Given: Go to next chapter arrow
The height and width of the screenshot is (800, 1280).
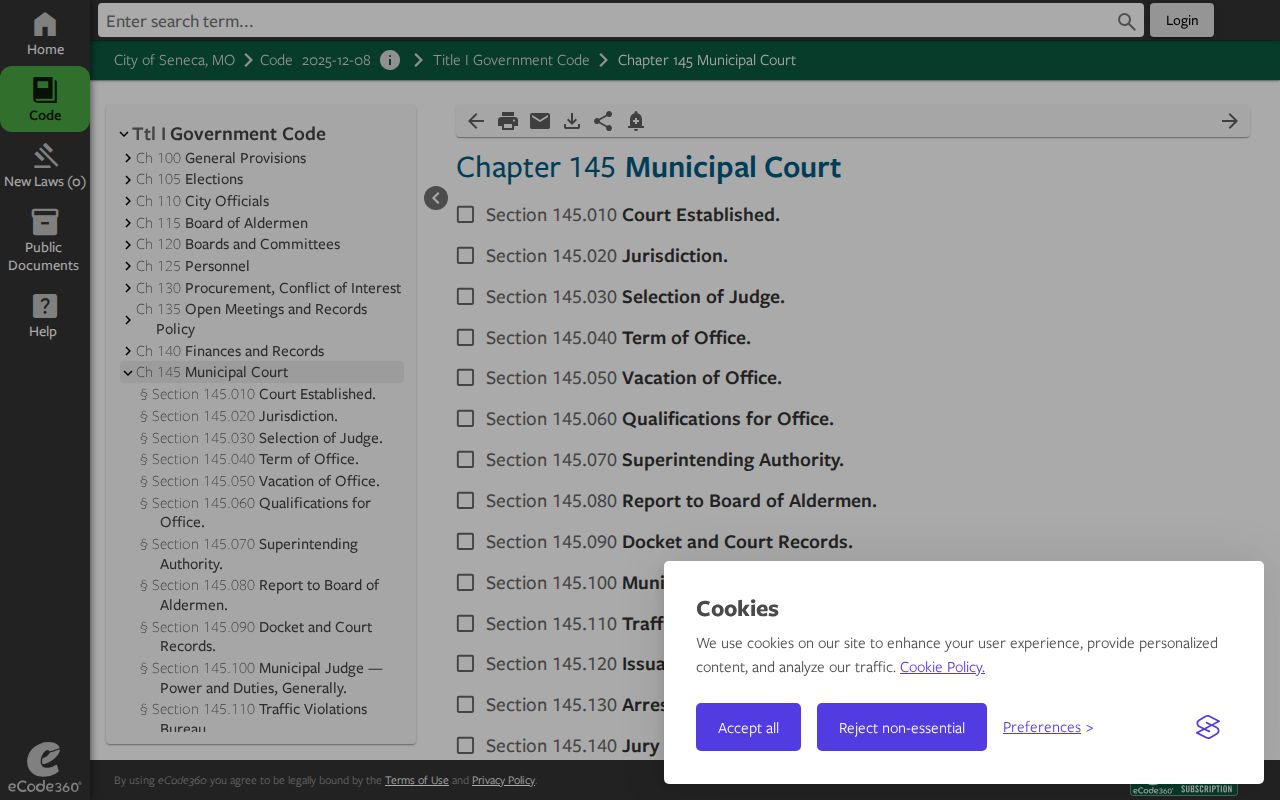Looking at the screenshot, I should coord(1230,121).
